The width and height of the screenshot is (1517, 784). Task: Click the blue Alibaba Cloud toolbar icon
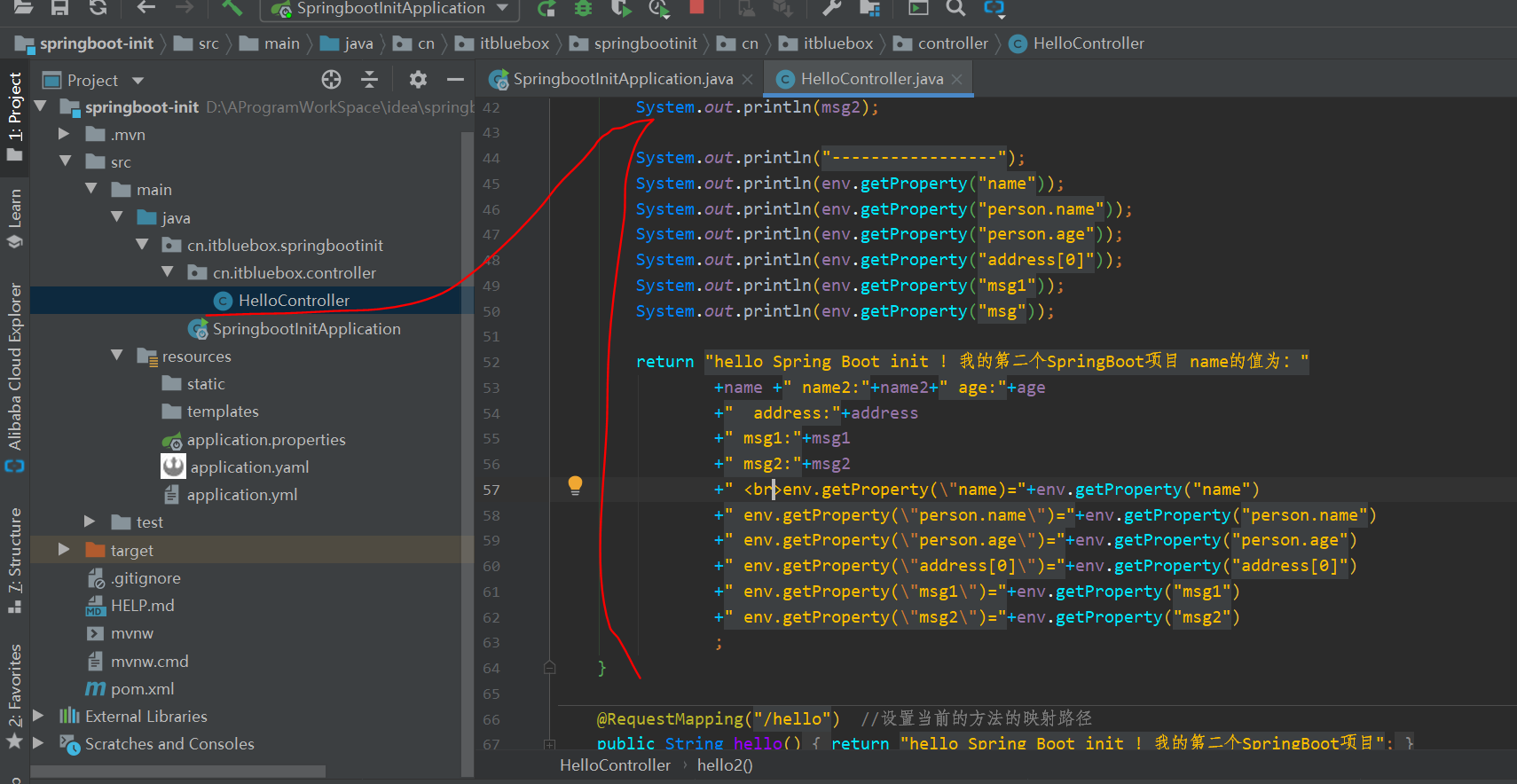pos(994,8)
